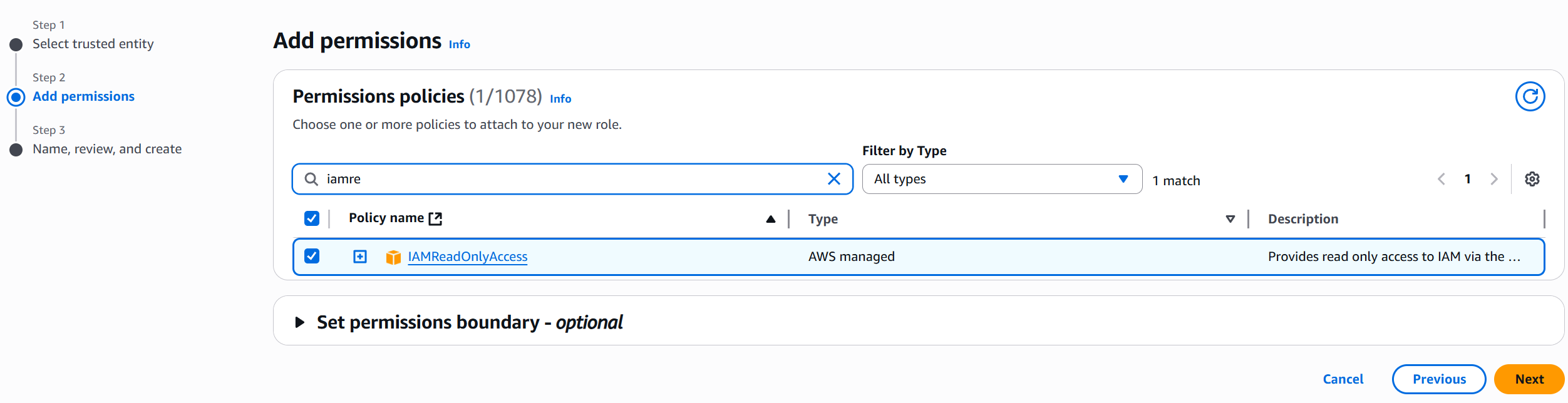Expand Set permissions boundary section
The height and width of the screenshot is (403, 1568).
coord(300,322)
